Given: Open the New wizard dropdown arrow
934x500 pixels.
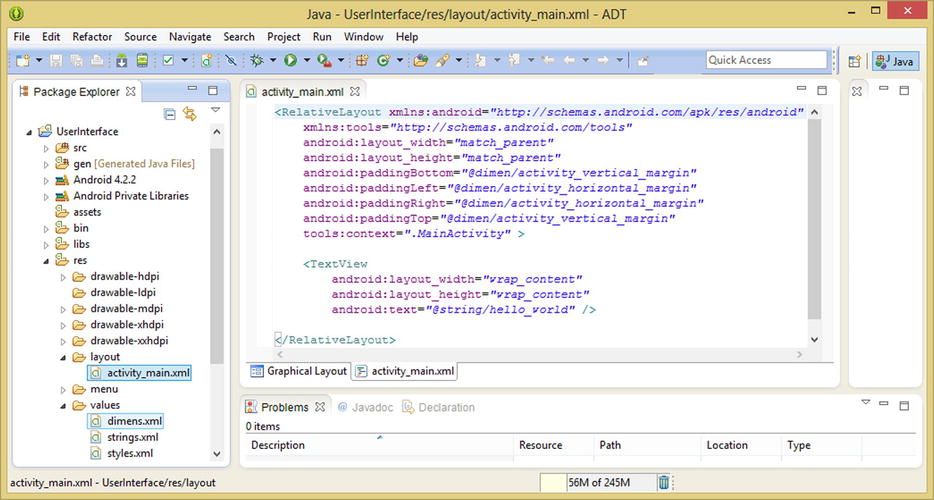Looking at the screenshot, I should [x=39, y=60].
